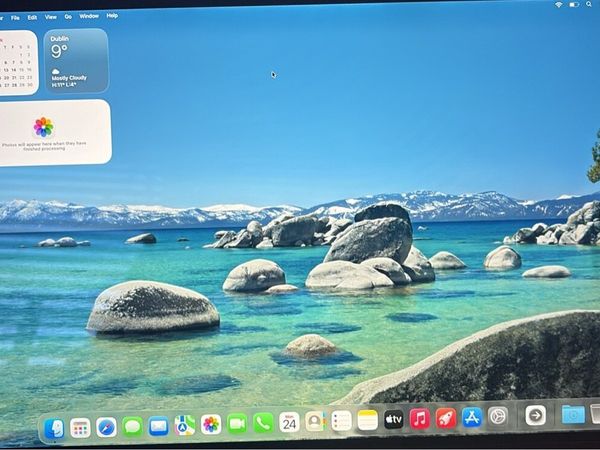600x450 pixels.
Task: Open FaceTime from the dock
Action: (237, 423)
